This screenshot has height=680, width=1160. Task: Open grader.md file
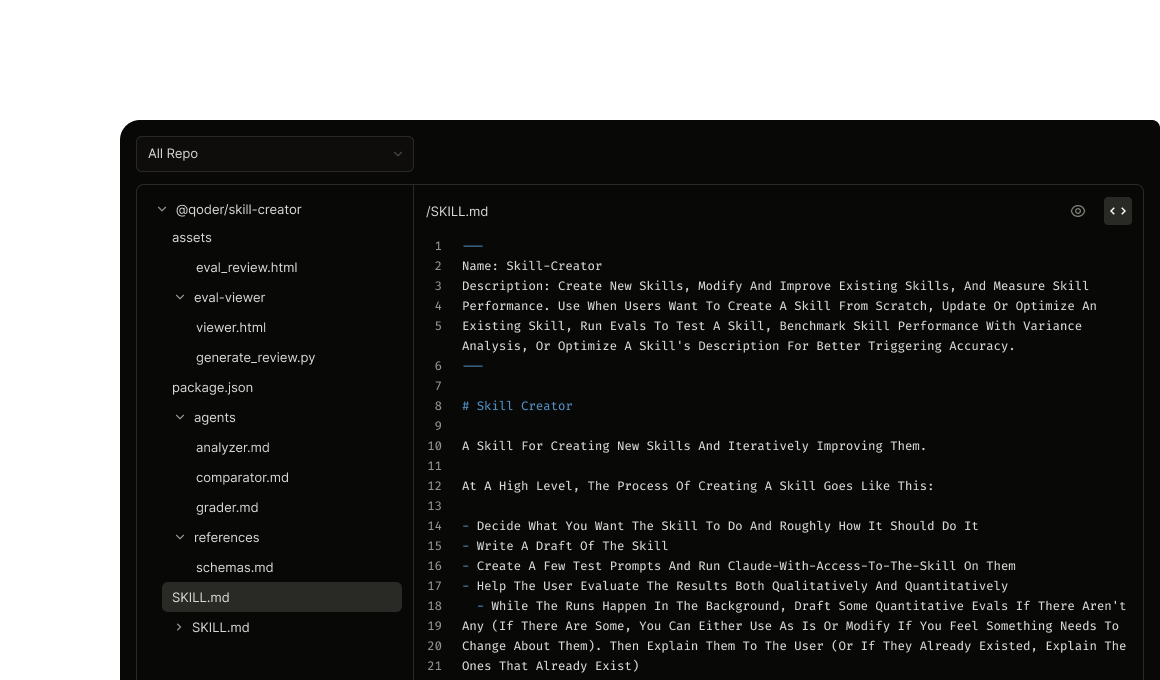(x=227, y=508)
